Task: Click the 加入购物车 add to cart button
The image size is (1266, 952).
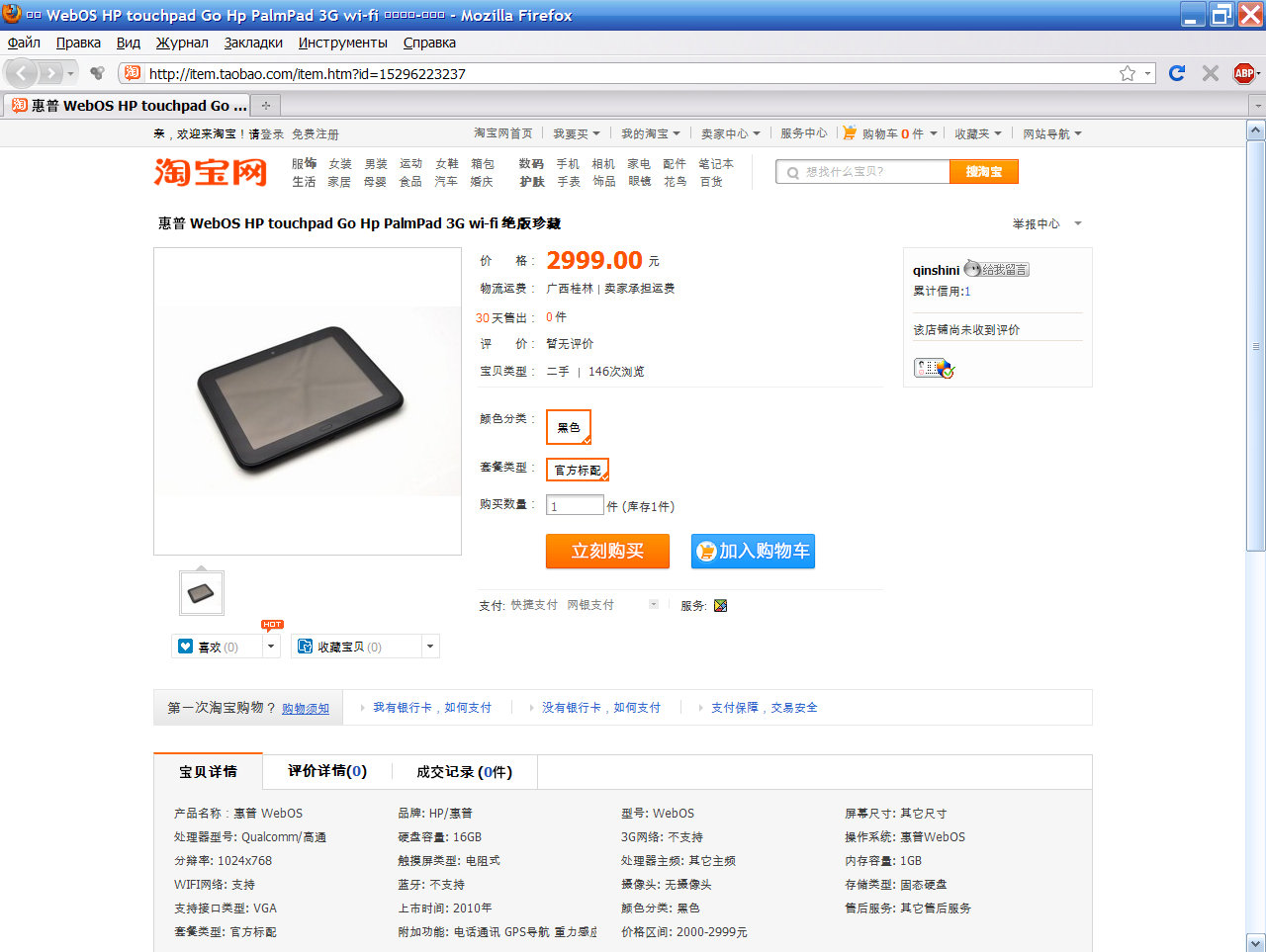Action: click(753, 552)
